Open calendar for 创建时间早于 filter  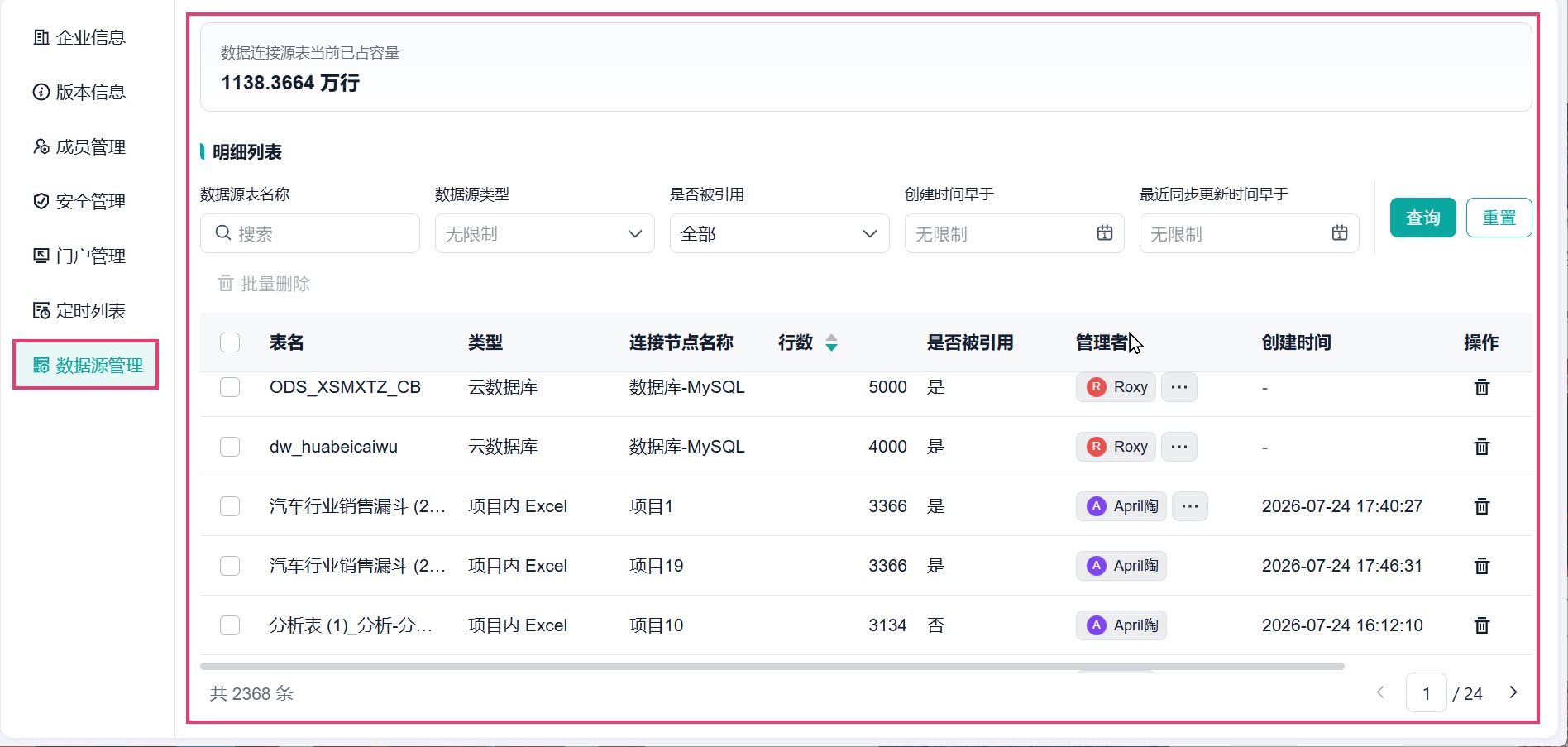pos(1105,233)
